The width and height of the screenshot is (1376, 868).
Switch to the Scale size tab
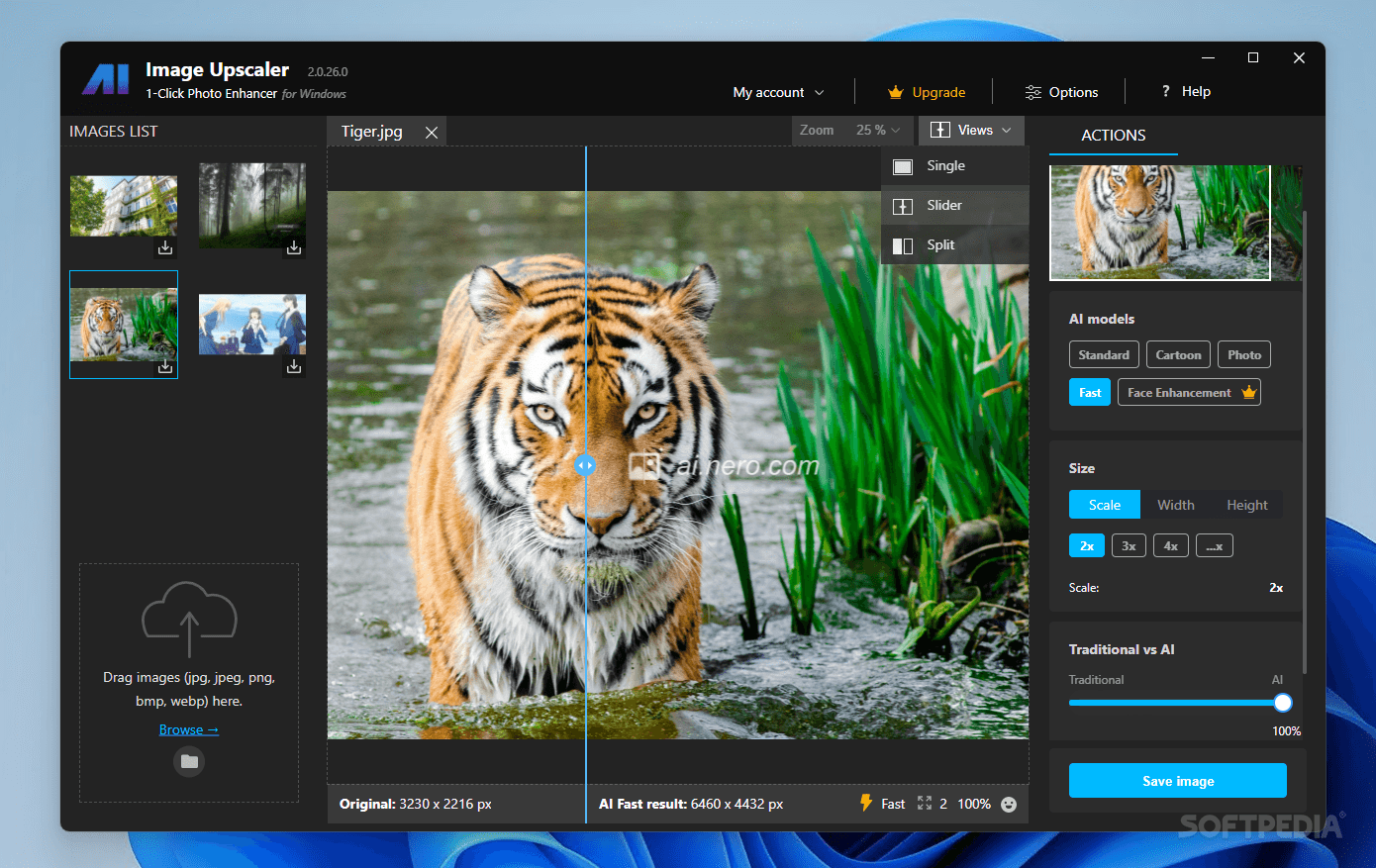tap(1105, 505)
